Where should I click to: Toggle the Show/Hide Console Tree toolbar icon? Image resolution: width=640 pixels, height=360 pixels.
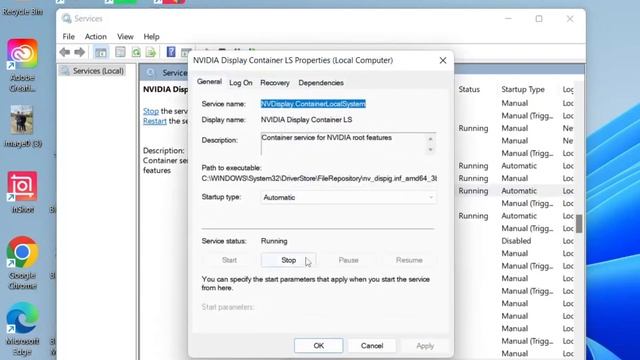click(100, 52)
